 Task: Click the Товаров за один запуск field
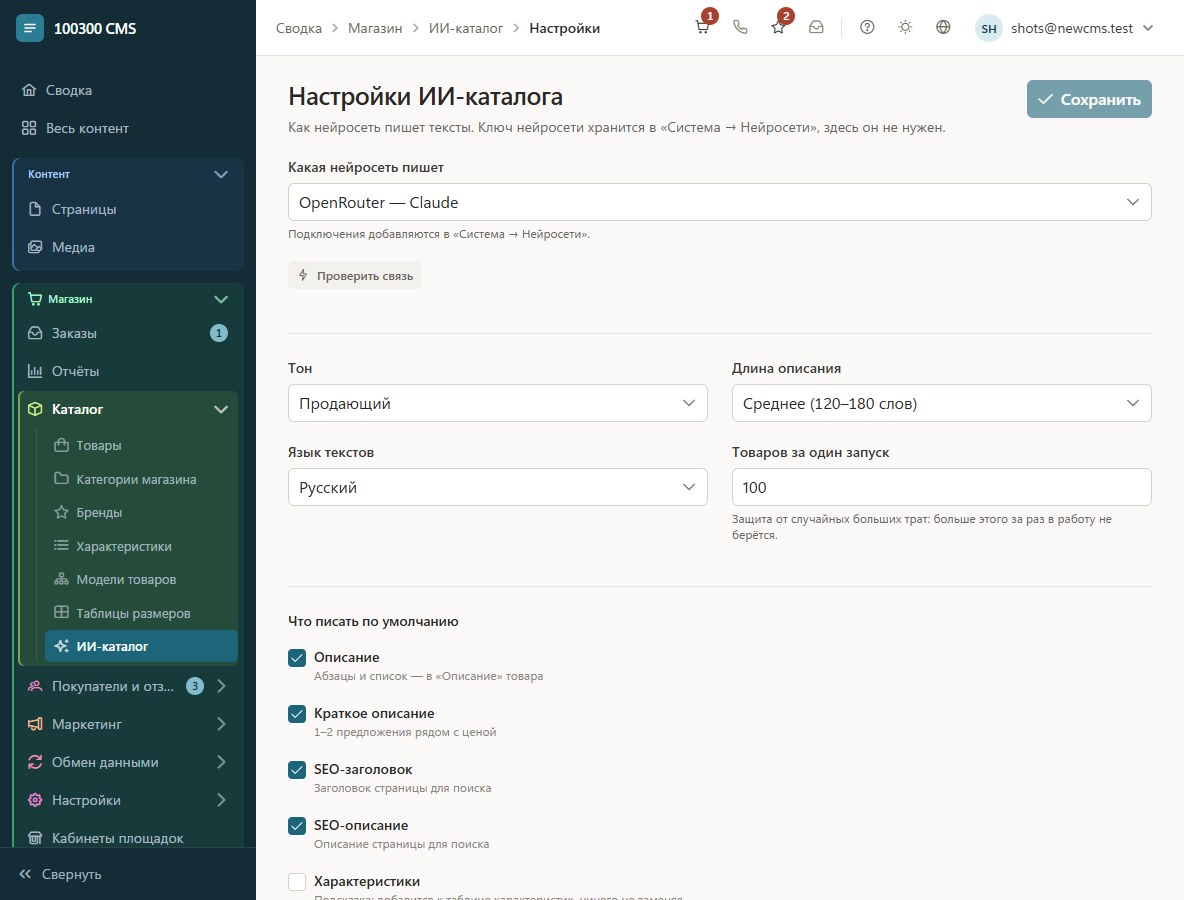941,487
